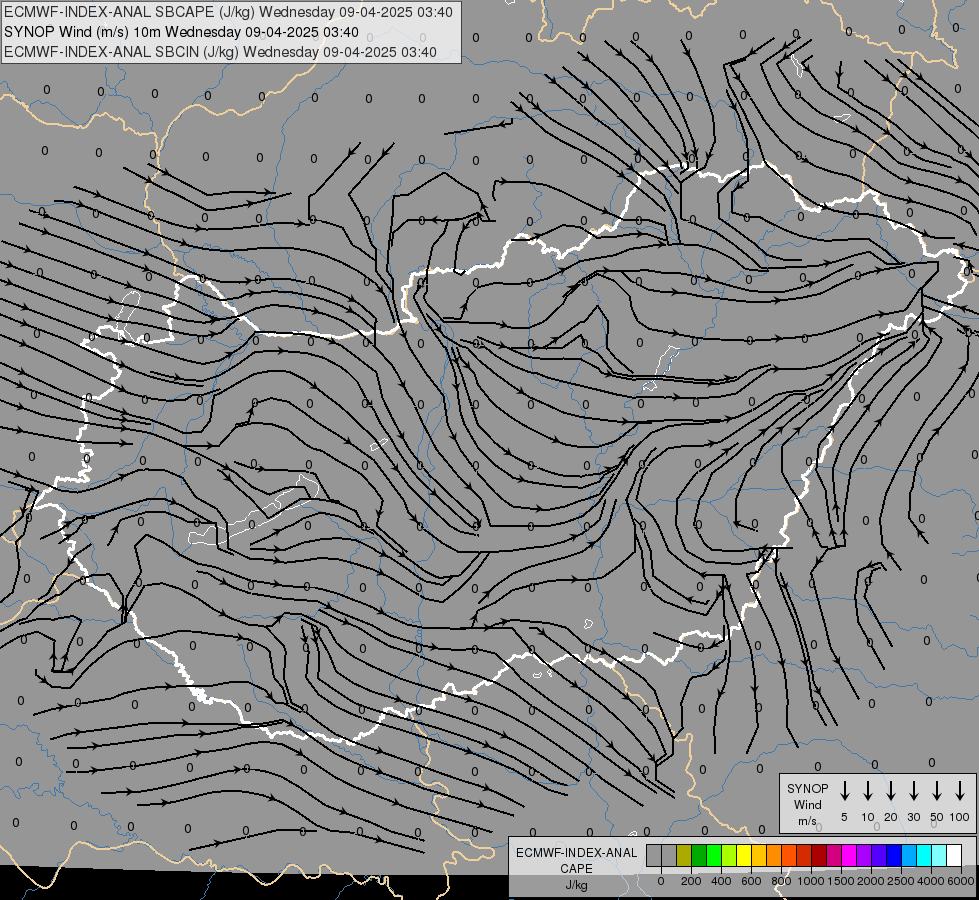Choose the pure yellow CAPE legend swatch
Image resolution: width=979 pixels, height=900 pixels.
[744, 855]
